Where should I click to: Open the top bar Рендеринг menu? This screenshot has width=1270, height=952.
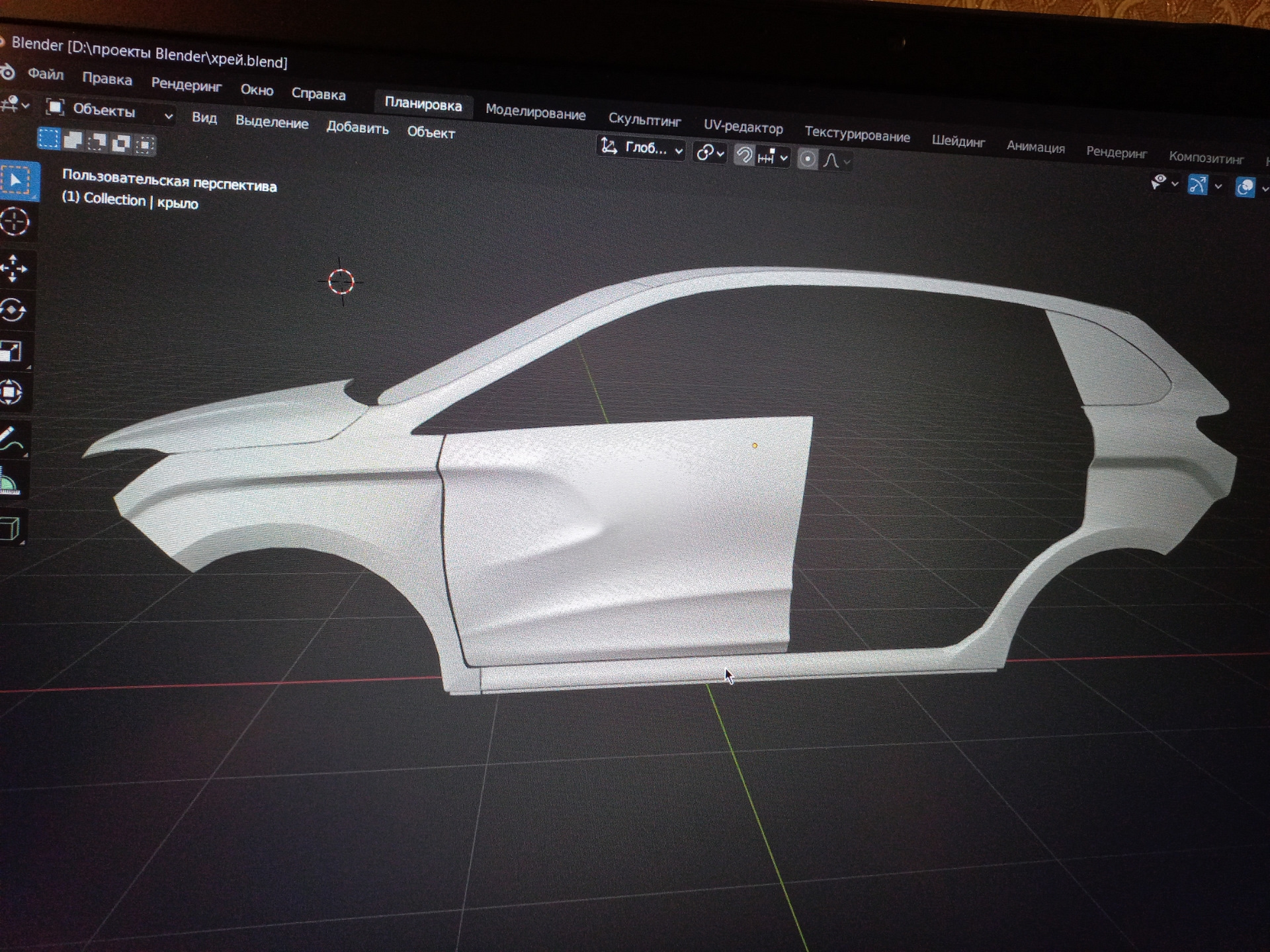coord(187,85)
